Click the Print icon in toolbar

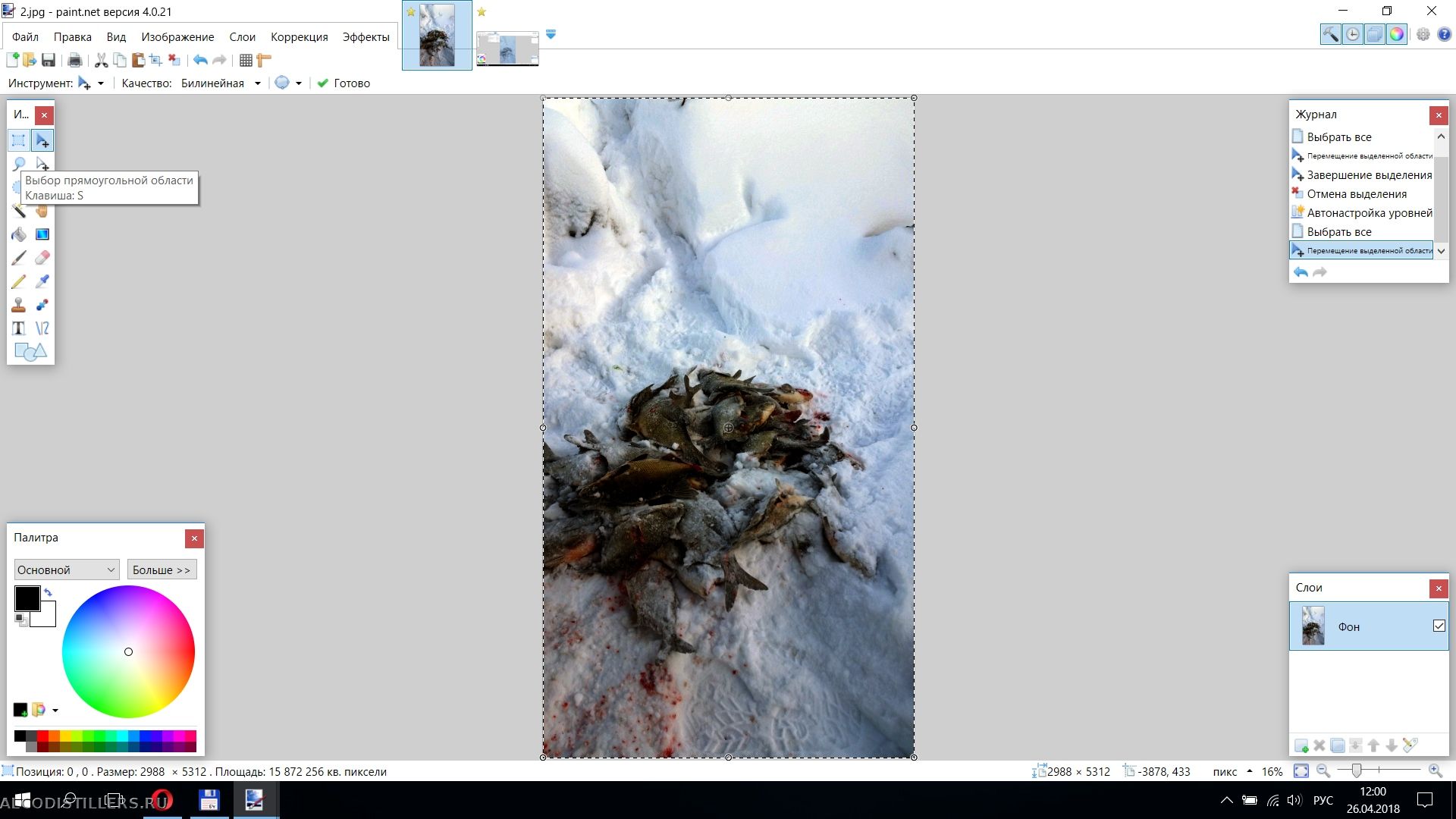click(74, 60)
